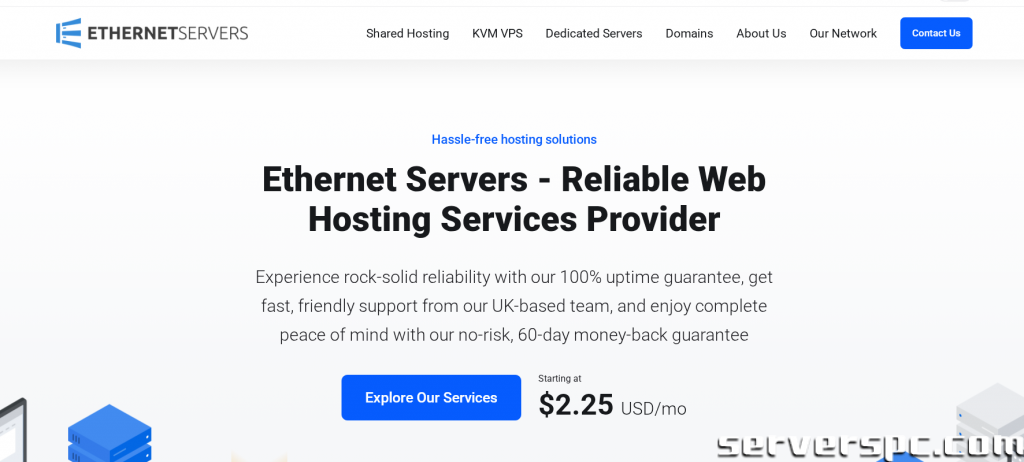Click the Hassle-free hosting solutions tagline
Screen dimensions: 1024x462
pyautogui.click(x=514, y=139)
